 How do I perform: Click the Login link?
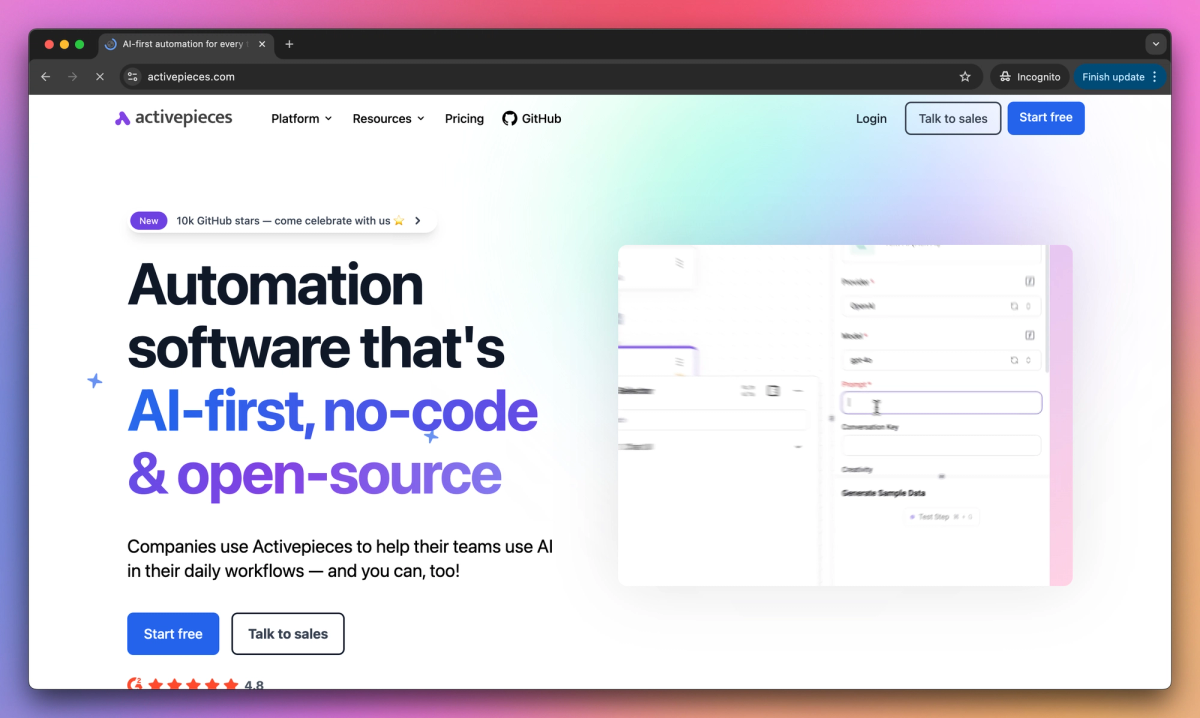click(871, 118)
